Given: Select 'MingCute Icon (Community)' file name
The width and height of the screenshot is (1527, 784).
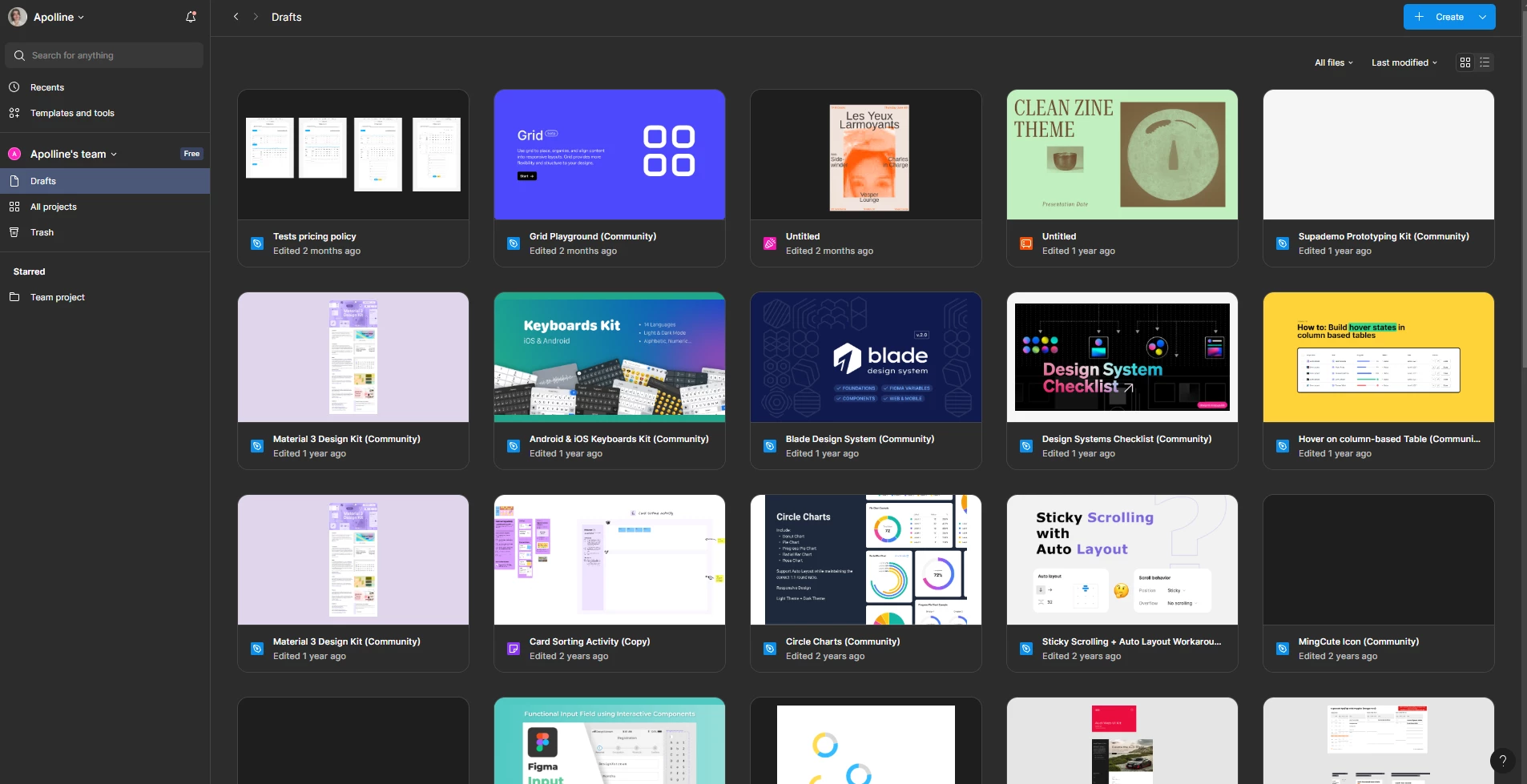Looking at the screenshot, I should tap(1359, 641).
